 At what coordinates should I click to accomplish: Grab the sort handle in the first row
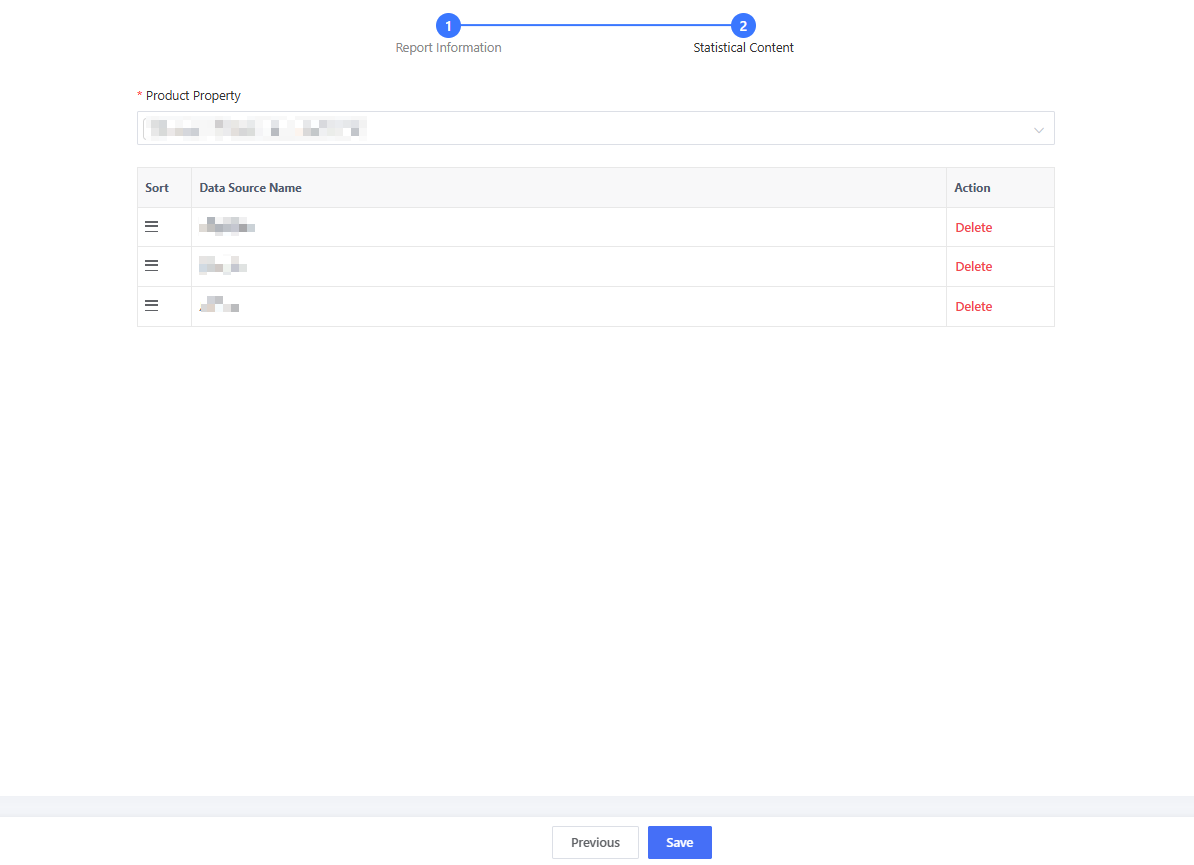[x=152, y=227]
